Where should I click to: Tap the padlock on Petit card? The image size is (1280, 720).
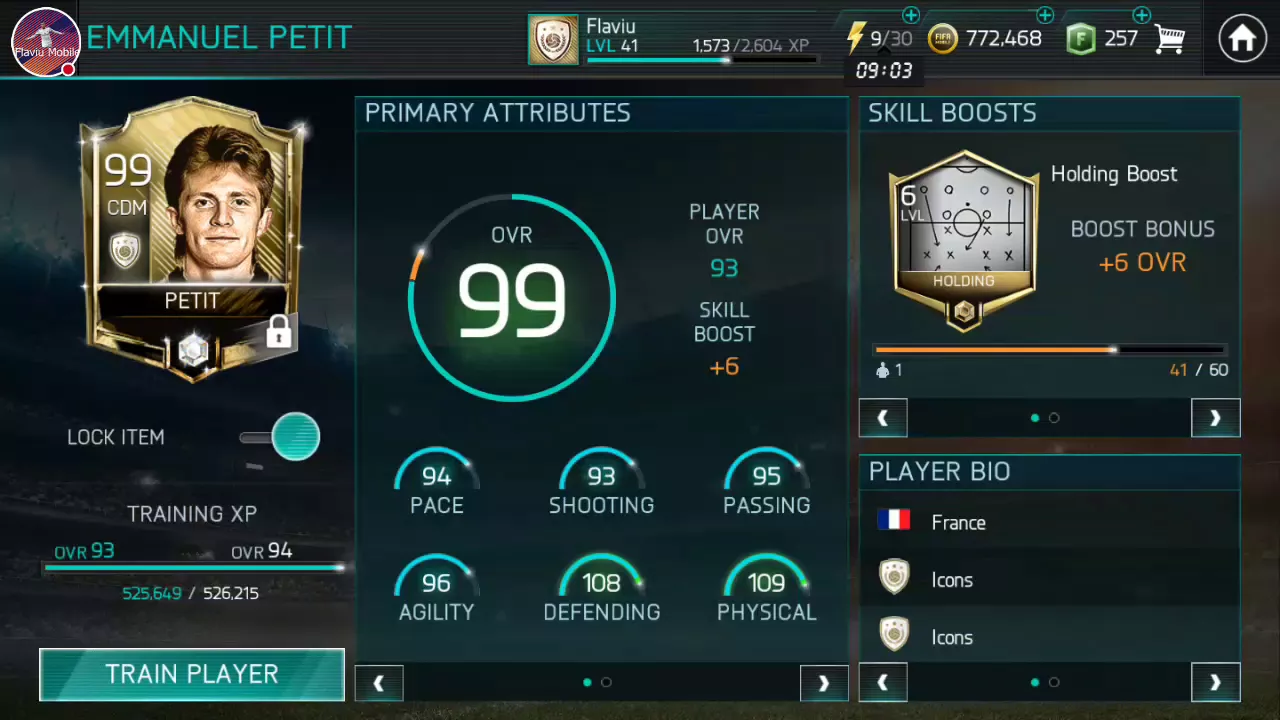[x=279, y=332]
